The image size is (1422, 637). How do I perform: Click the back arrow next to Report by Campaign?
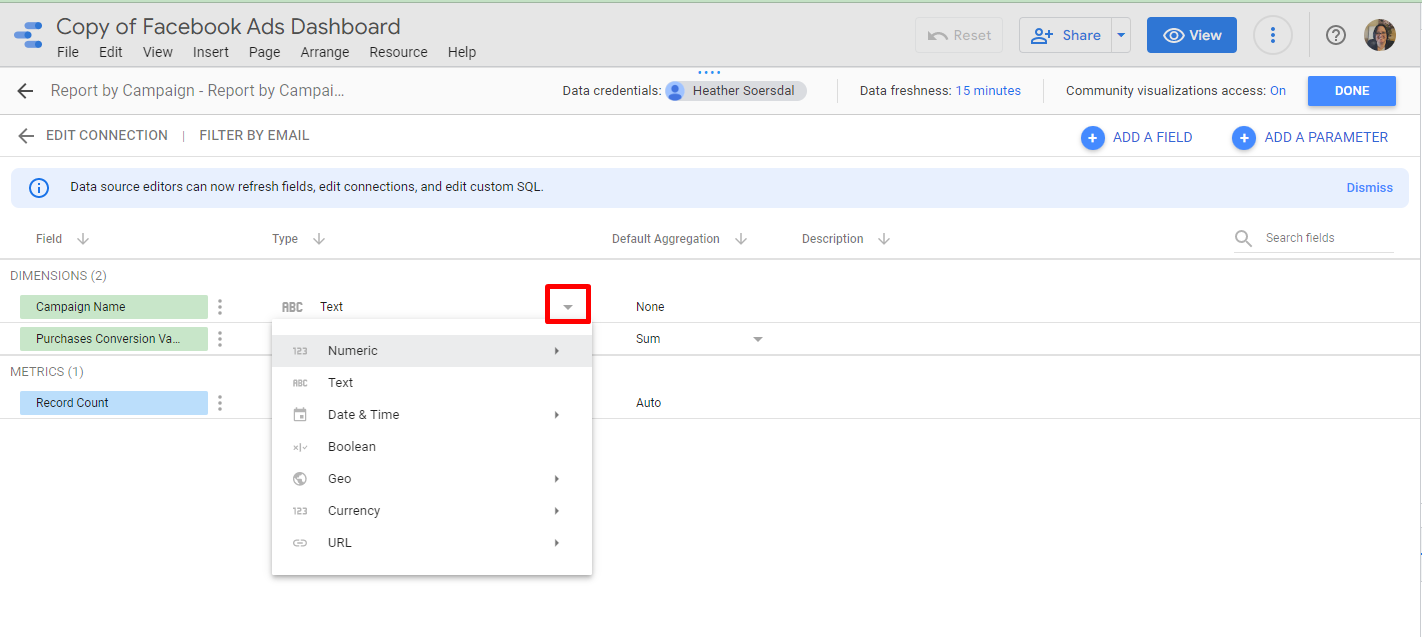[x=25, y=91]
